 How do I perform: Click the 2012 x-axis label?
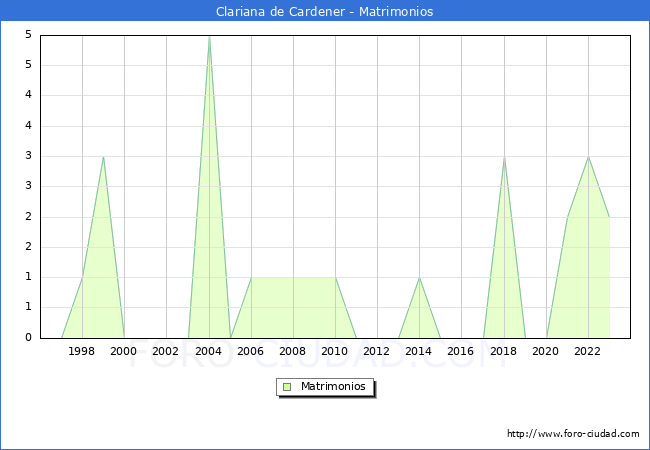376,351
